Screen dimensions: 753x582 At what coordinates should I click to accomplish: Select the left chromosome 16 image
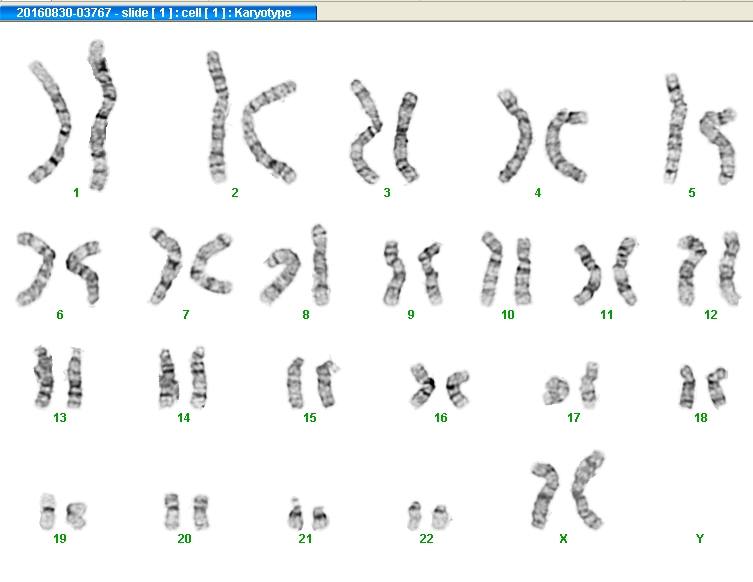point(423,386)
